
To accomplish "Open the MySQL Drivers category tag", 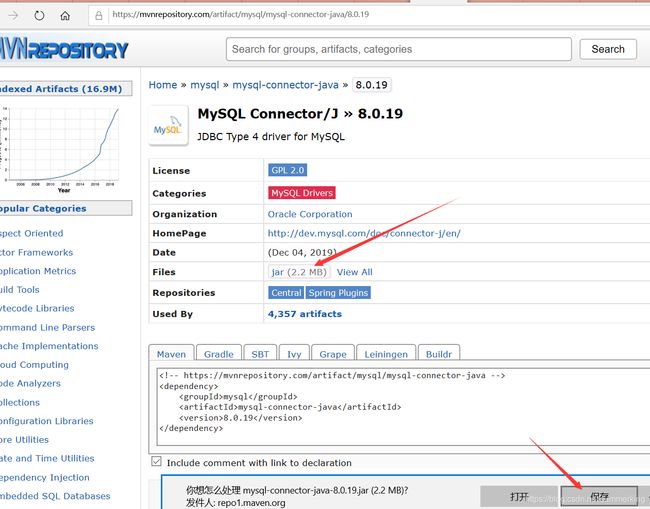I will (302, 193).
